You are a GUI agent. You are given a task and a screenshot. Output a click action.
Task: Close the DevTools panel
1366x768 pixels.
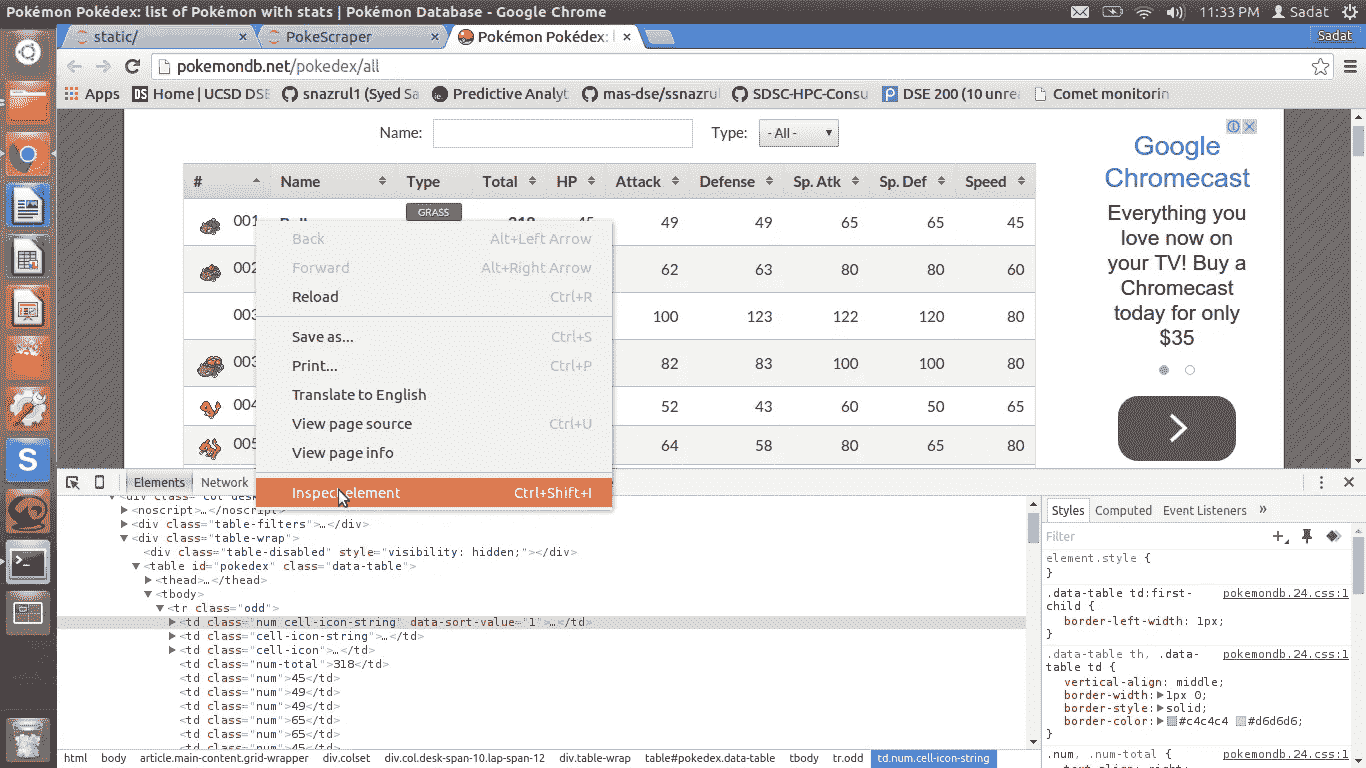tap(1349, 482)
